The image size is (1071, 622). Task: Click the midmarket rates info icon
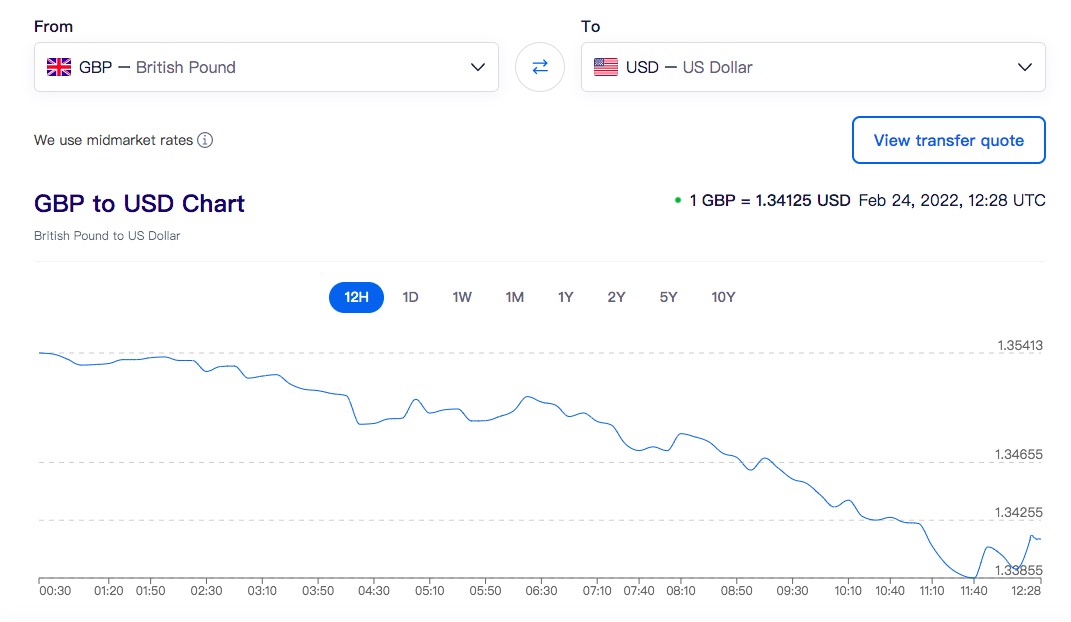point(205,140)
